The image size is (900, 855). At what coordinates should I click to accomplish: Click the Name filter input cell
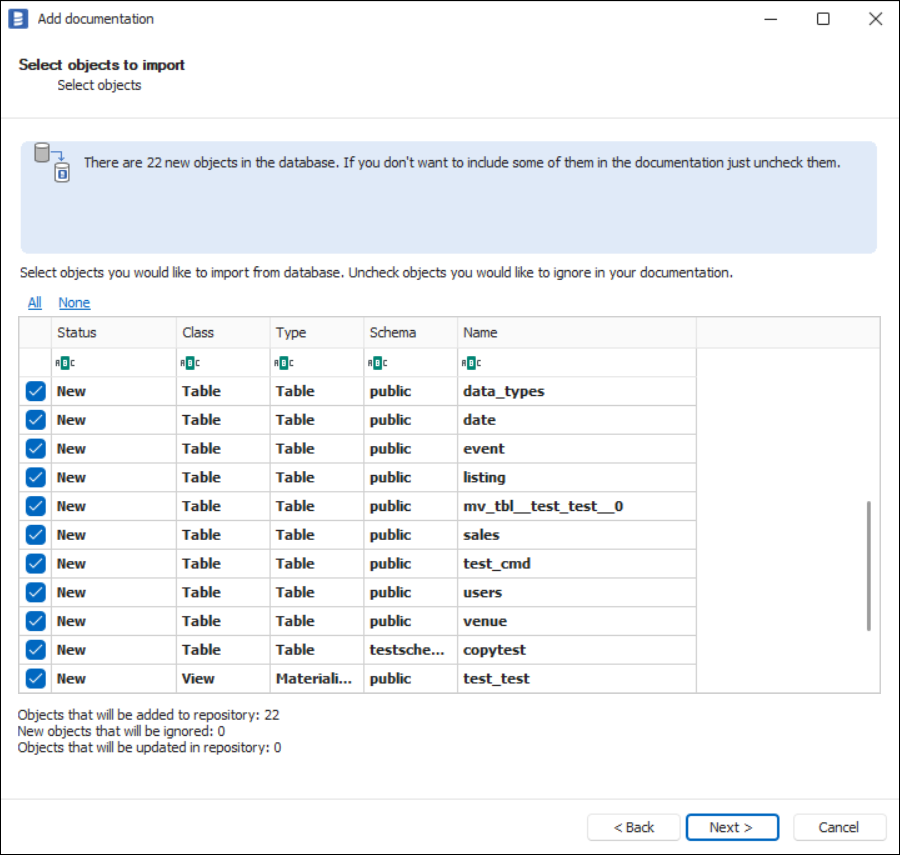pos(577,363)
